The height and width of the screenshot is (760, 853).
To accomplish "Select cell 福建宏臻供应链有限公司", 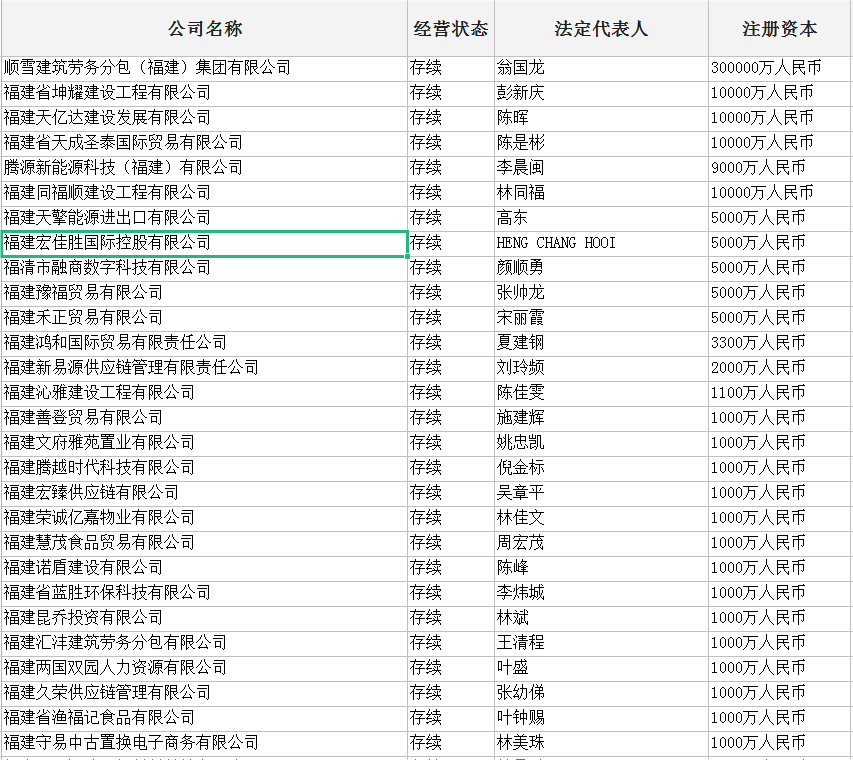I will point(205,493).
